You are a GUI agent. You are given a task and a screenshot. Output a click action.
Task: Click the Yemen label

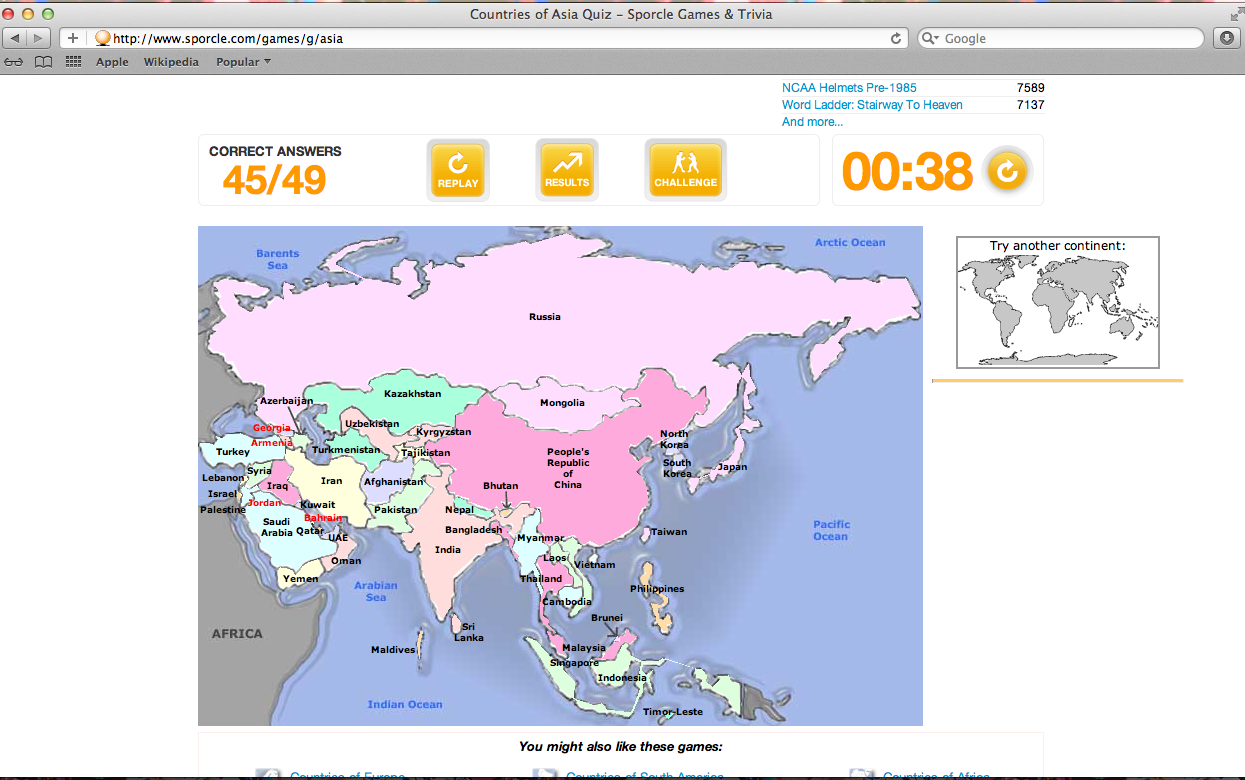tap(300, 579)
